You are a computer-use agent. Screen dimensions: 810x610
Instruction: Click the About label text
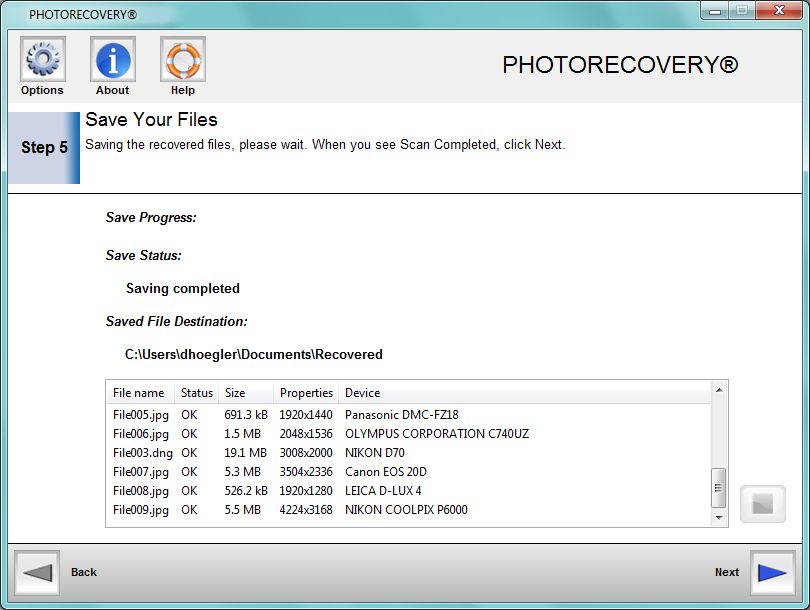pos(113,90)
